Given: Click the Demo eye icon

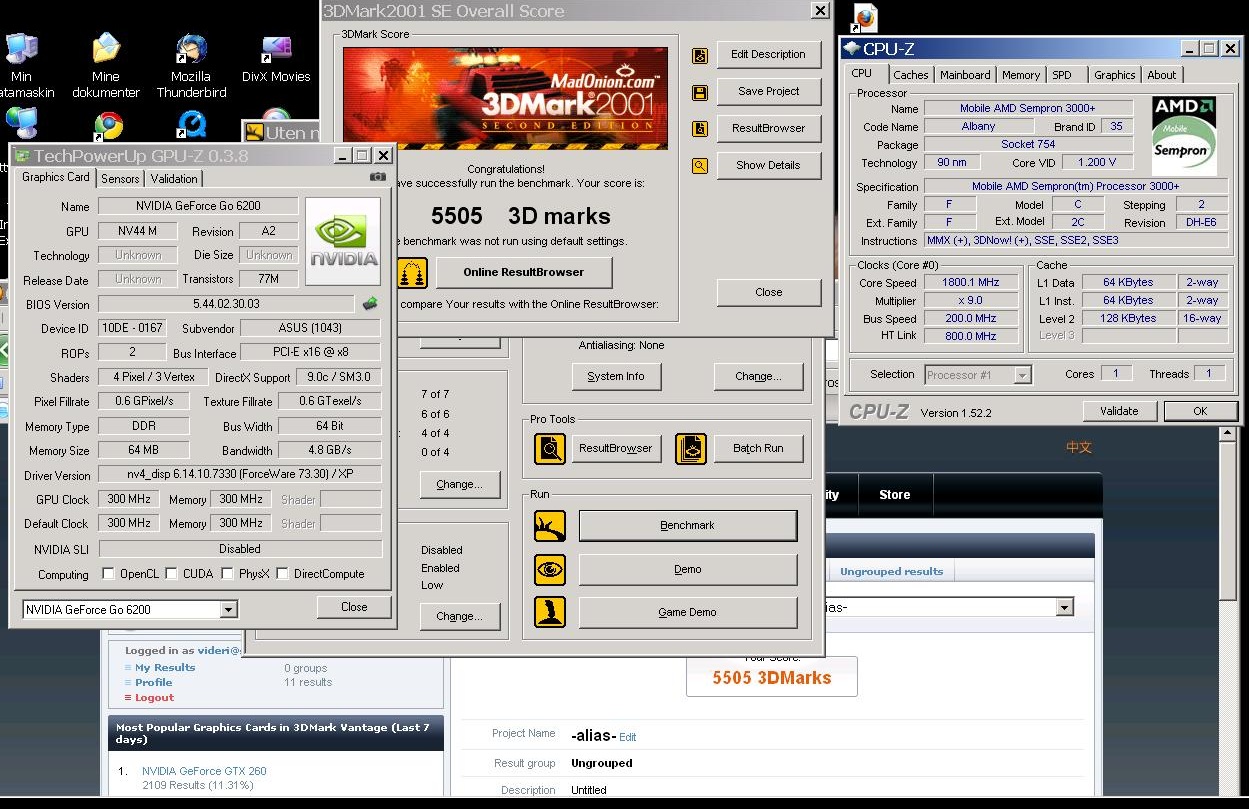Looking at the screenshot, I should [x=550, y=570].
